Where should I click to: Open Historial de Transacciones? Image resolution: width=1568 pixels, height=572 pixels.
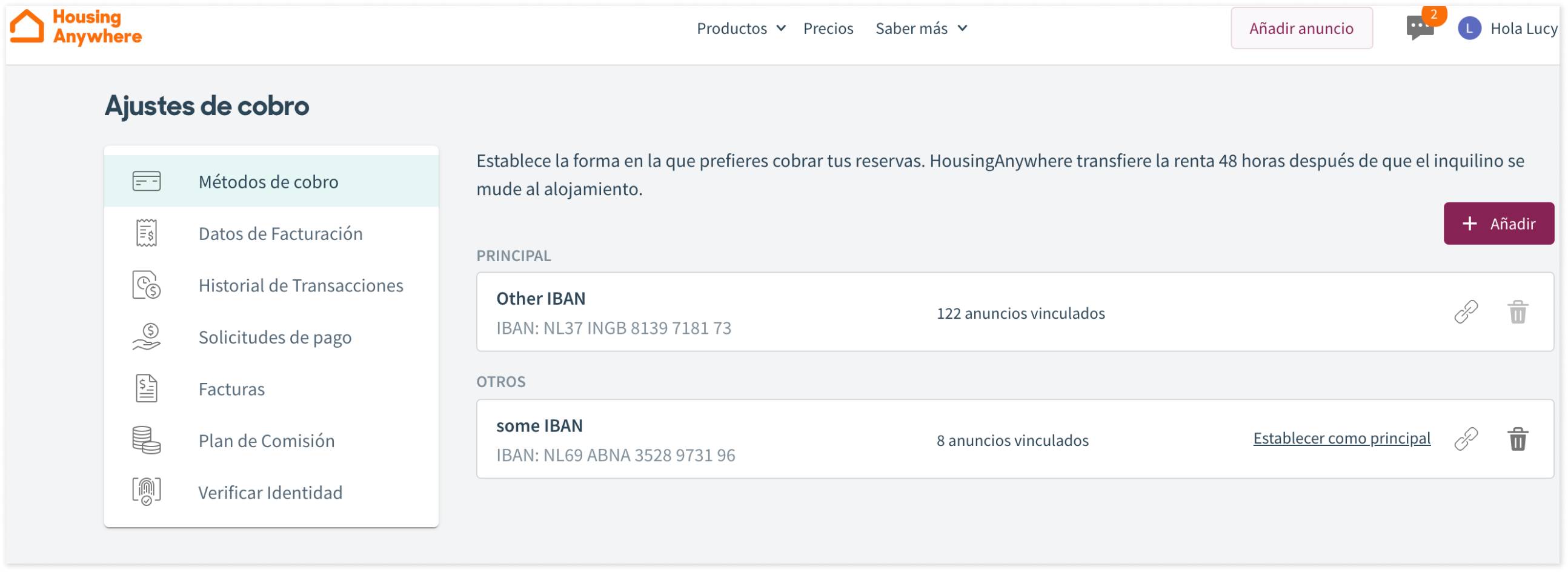point(271,285)
